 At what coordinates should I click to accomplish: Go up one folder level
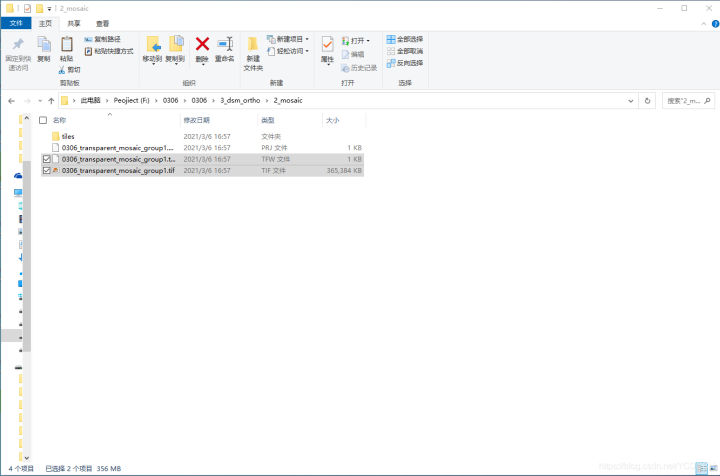coord(51,101)
